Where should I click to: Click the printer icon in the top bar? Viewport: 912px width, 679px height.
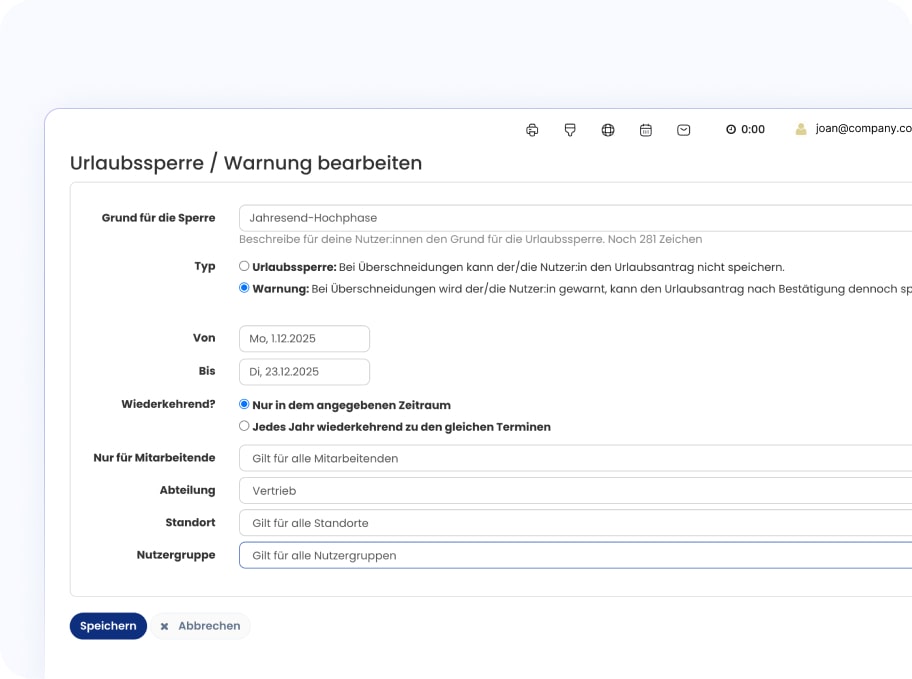point(532,130)
